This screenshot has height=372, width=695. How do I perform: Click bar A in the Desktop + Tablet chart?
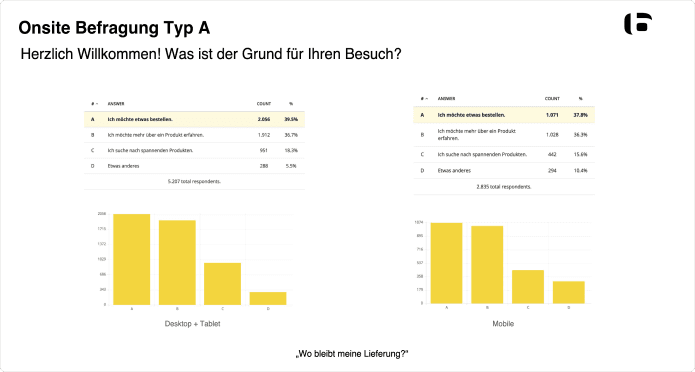(132, 259)
